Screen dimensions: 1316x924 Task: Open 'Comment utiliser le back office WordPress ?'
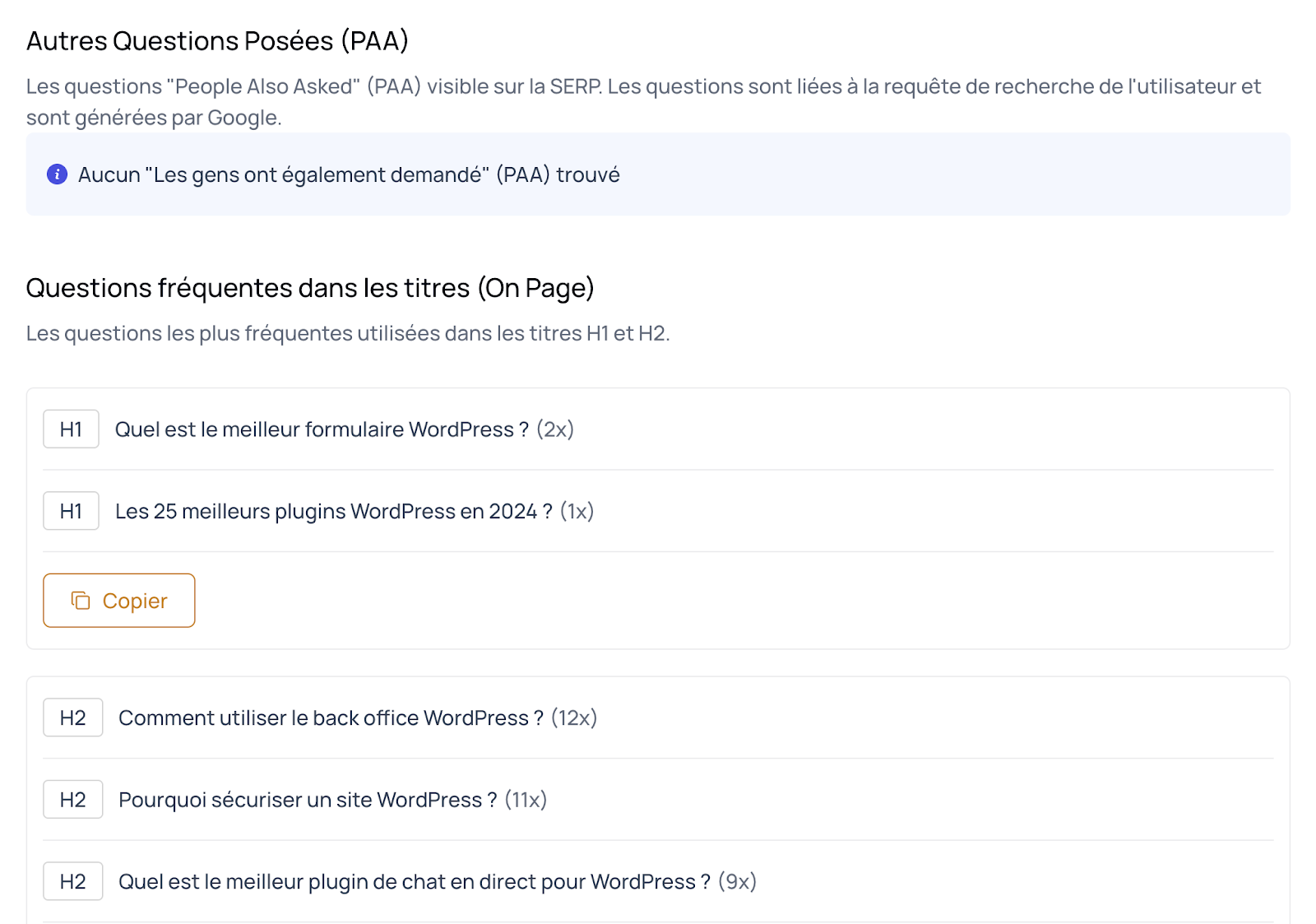(329, 717)
